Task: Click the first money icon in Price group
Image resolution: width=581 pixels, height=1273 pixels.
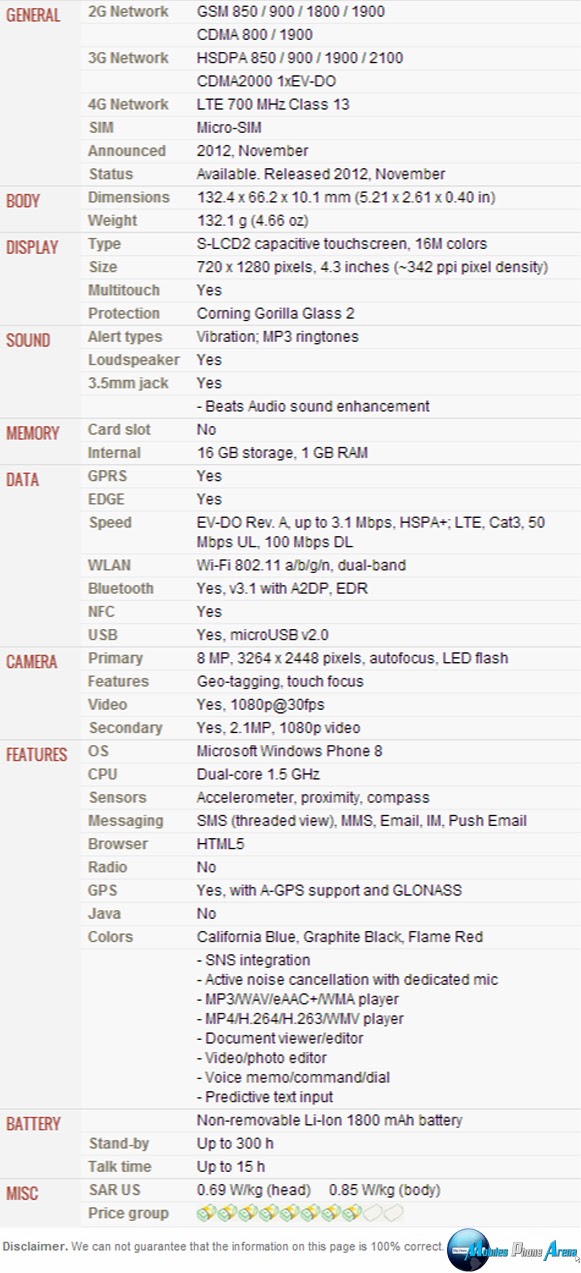Action: coord(207,1213)
